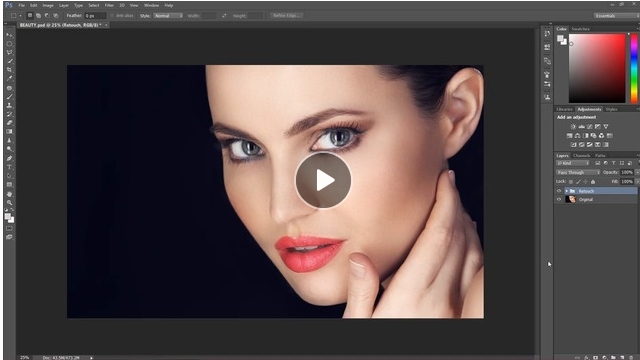Select the Dodge tool
This screenshot has width=640, height=360.
click(x=9, y=149)
